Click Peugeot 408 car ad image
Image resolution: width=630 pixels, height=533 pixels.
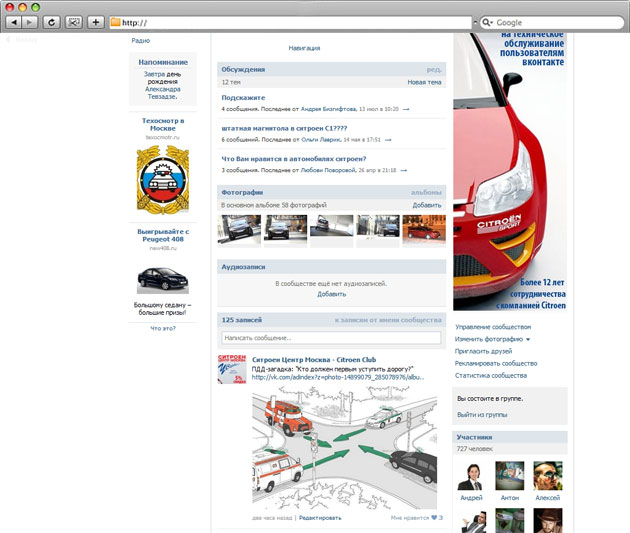tap(163, 280)
